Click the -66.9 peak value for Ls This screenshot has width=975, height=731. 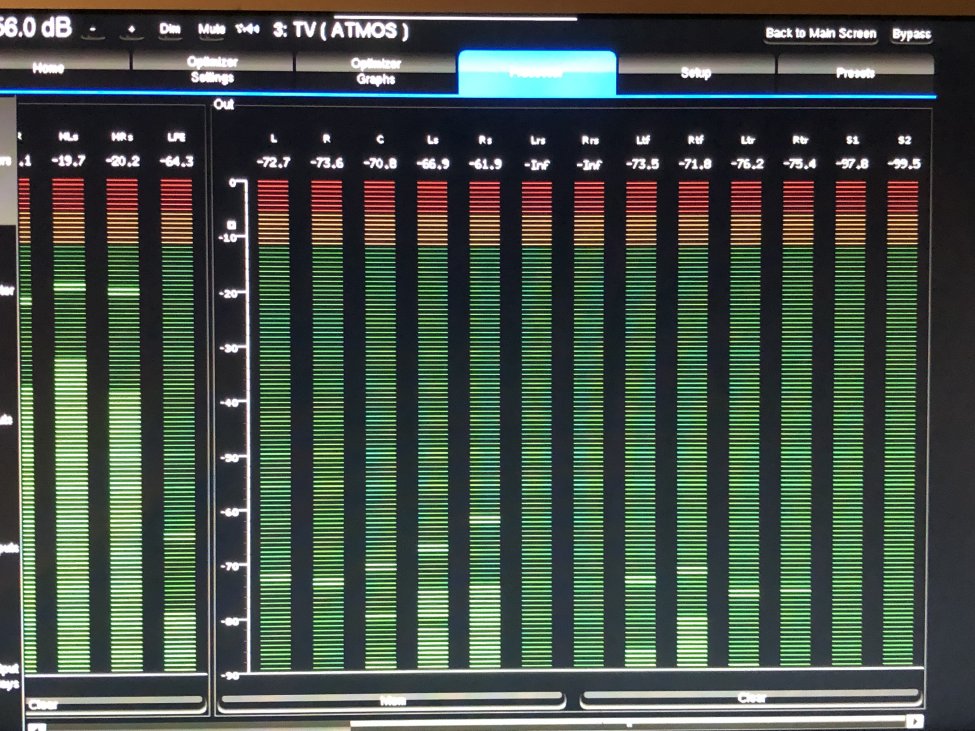tap(433, 163)
